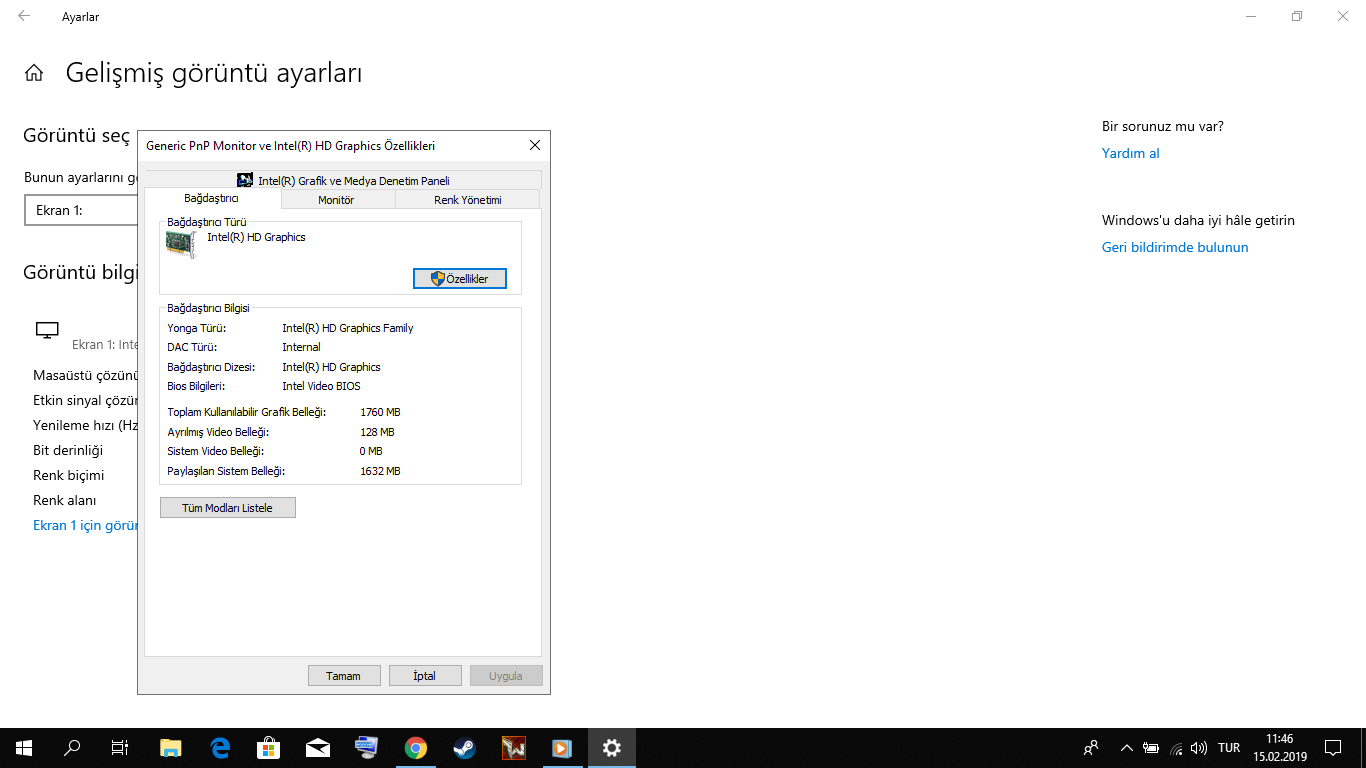Select the 1632 MB shared memory value
Viewport: 1366px width, 768px height.
click(x=380, y=471)
